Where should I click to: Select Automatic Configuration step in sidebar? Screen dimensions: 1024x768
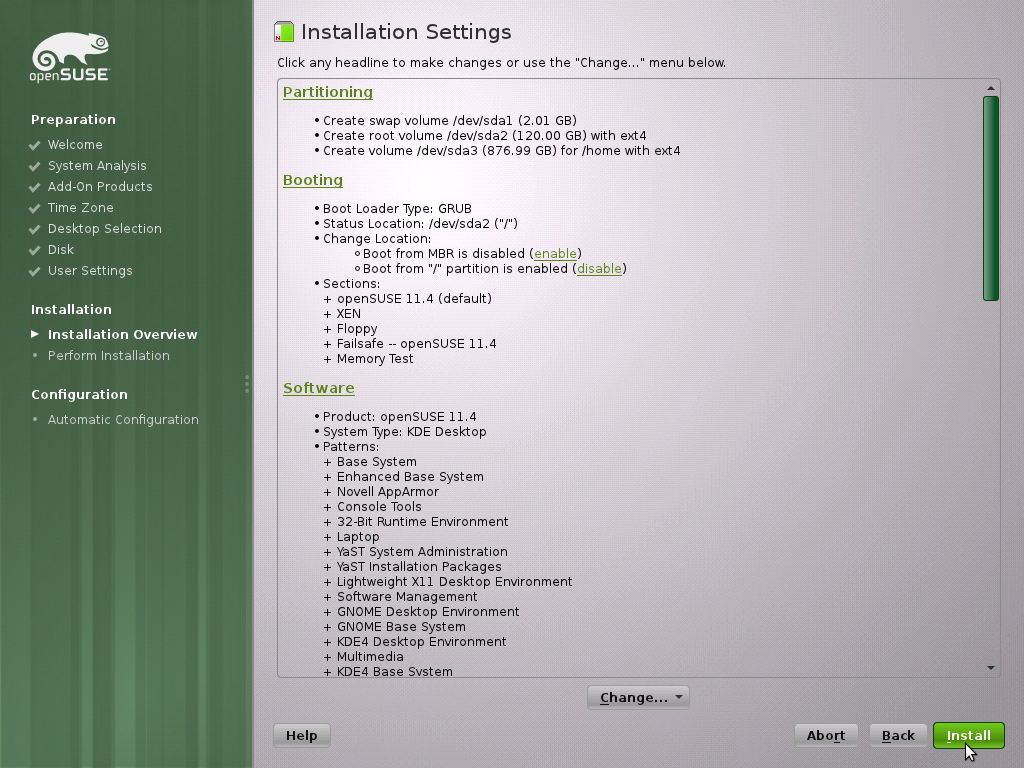click(123, 419)
